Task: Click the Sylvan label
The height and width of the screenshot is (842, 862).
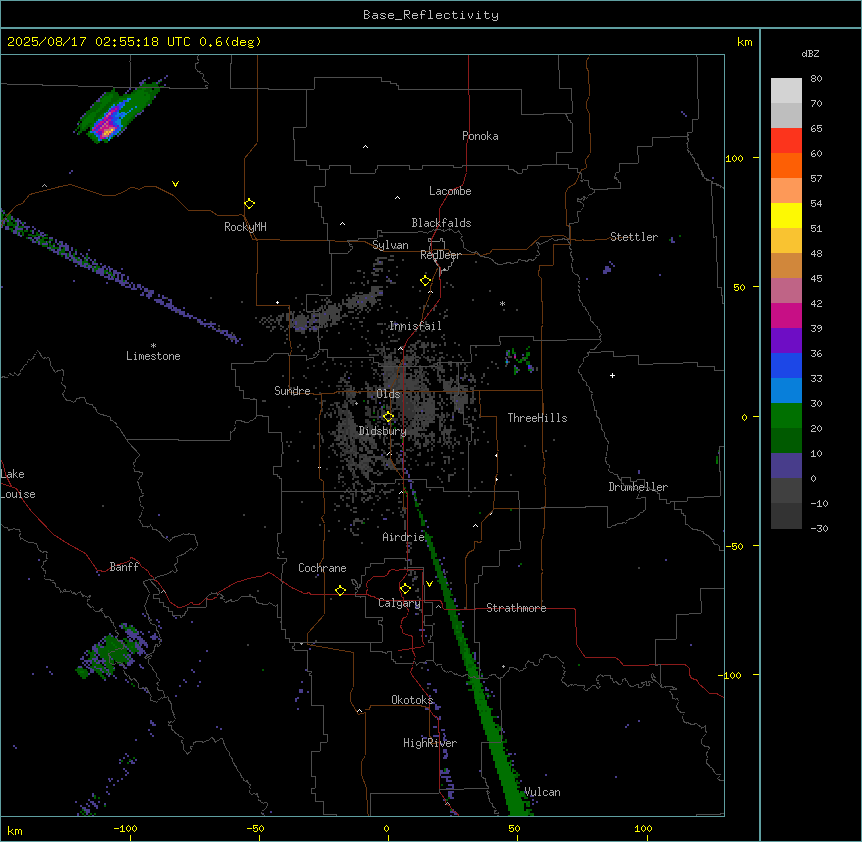Action: 390,245
